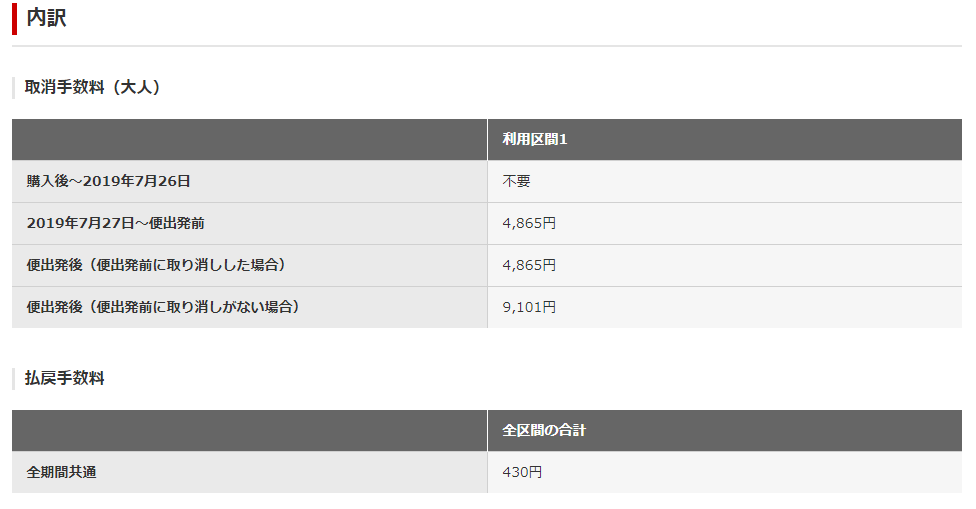This screenshot has height=509, width=976.
Task: Click the 利用区間1 column header
Action: pos(535,139)
